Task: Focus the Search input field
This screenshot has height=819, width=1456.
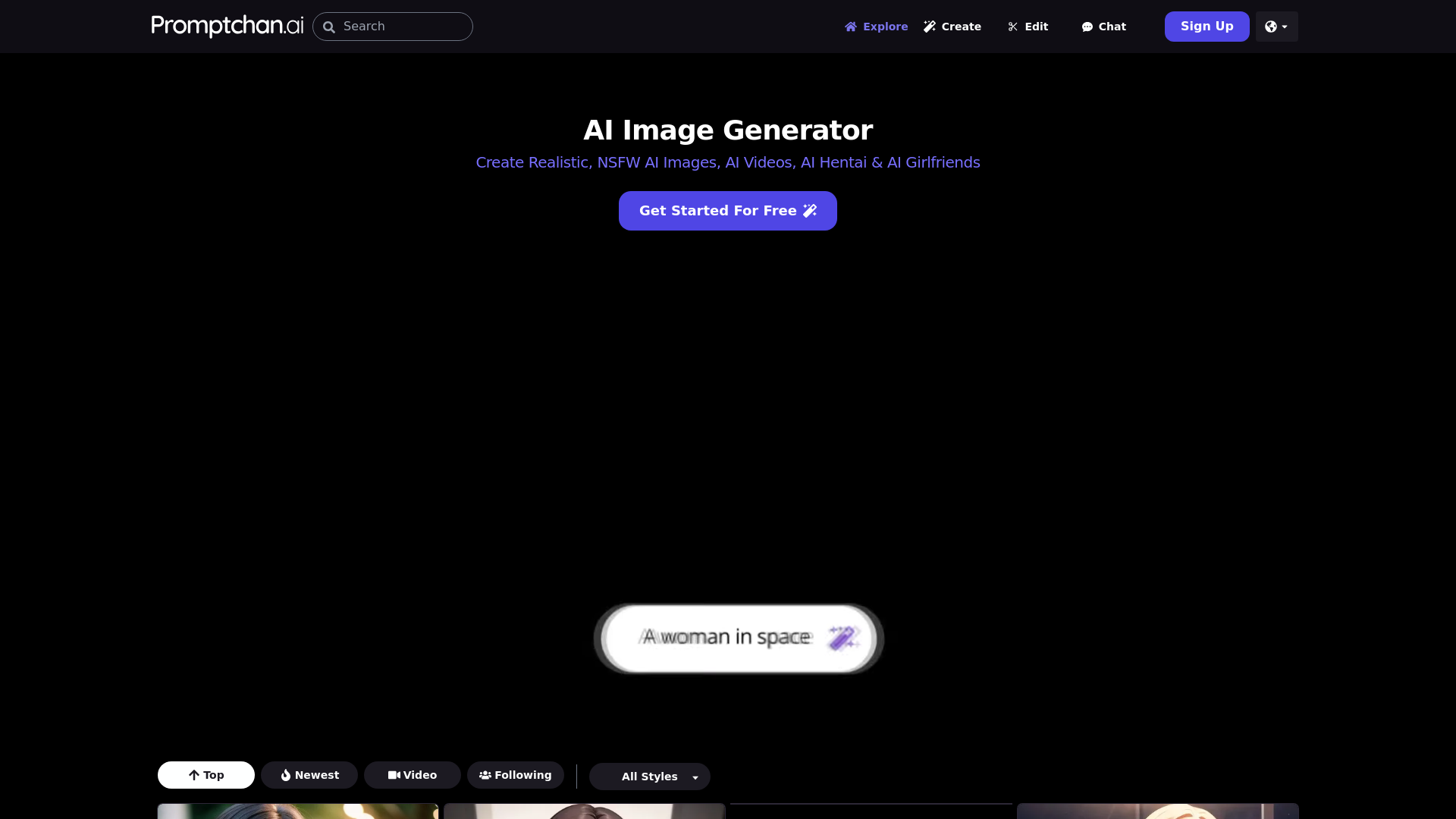Action: 393,27
